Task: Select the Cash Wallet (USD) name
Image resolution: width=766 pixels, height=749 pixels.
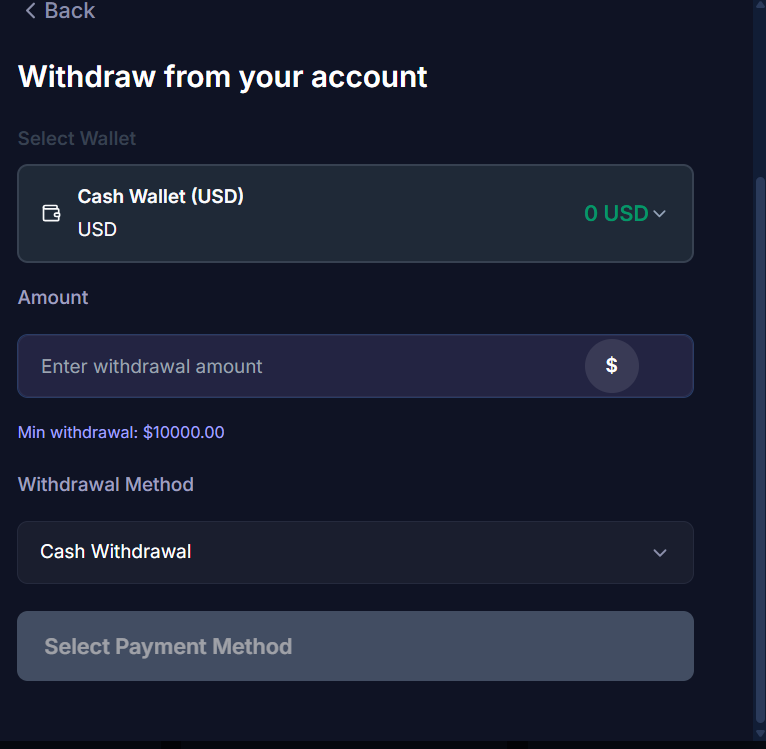Action: (161, 196)
